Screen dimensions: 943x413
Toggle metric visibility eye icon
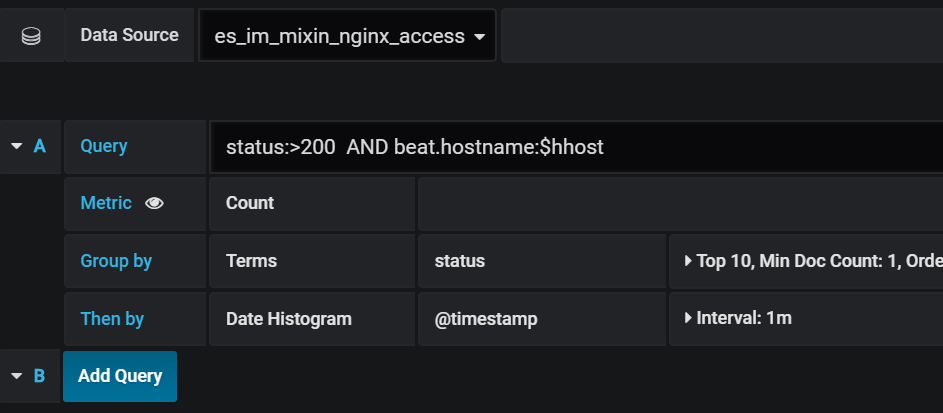154,204
